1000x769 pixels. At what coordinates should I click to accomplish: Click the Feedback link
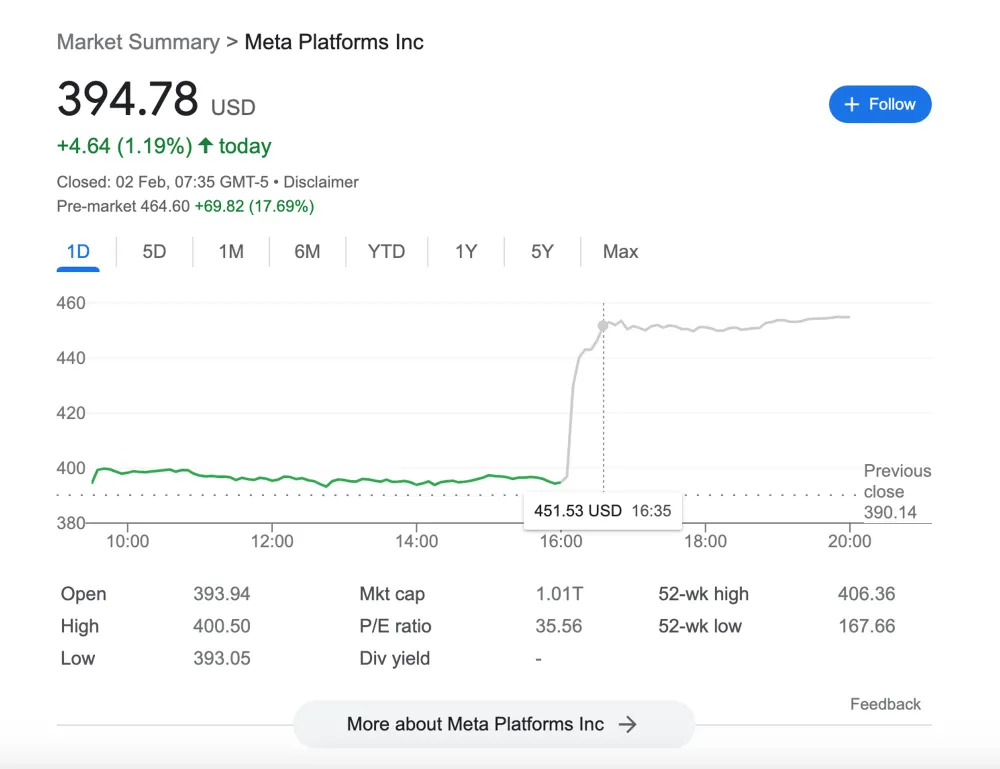[x=885, y=704]
